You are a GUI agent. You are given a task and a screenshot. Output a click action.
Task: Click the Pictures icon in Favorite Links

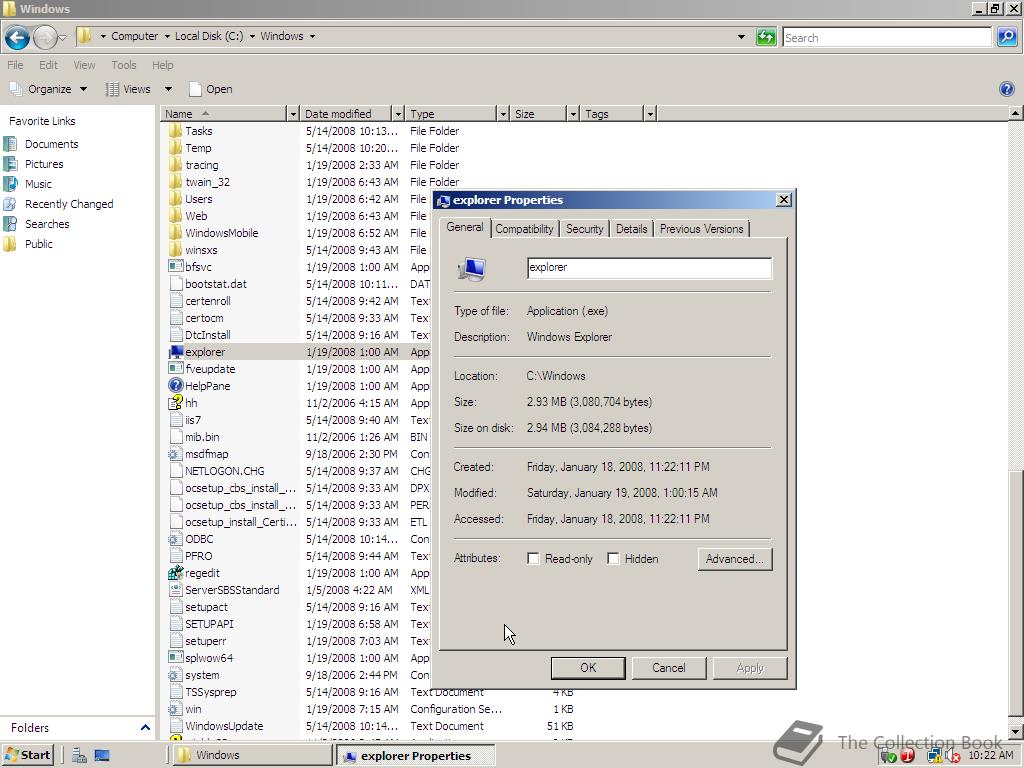[x=10, y=164]
